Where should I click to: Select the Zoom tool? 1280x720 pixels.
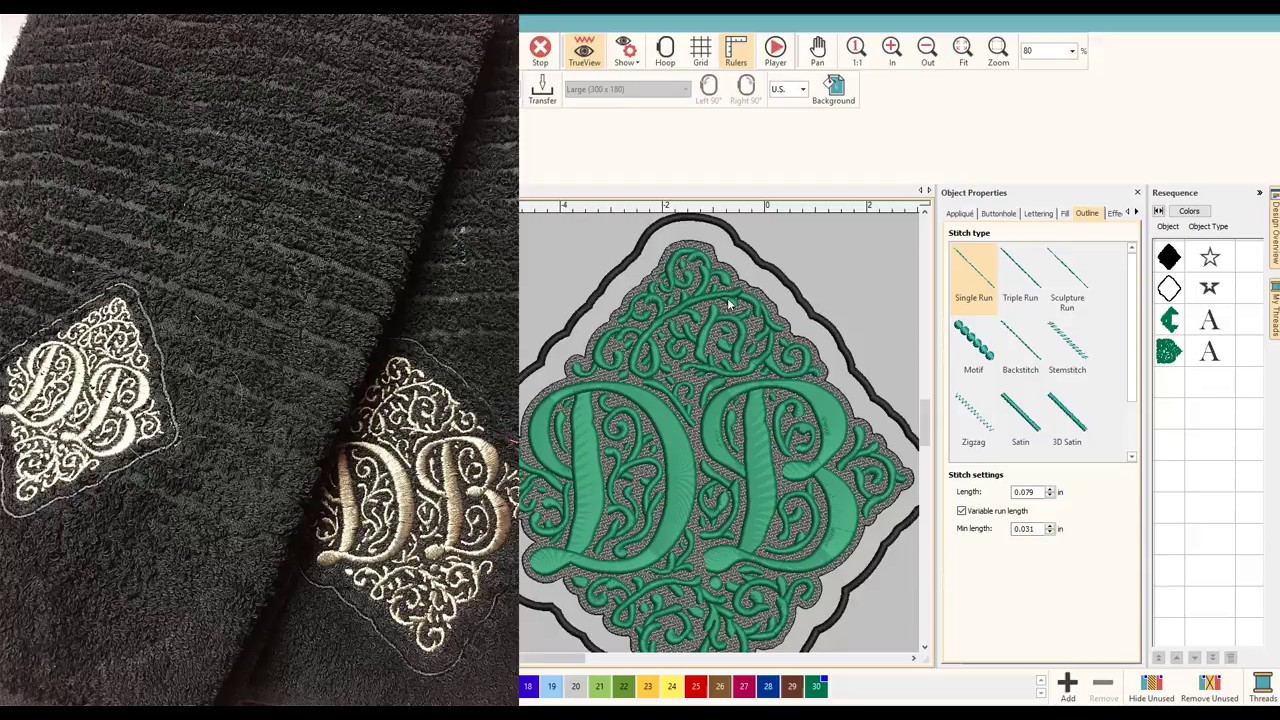998,51
